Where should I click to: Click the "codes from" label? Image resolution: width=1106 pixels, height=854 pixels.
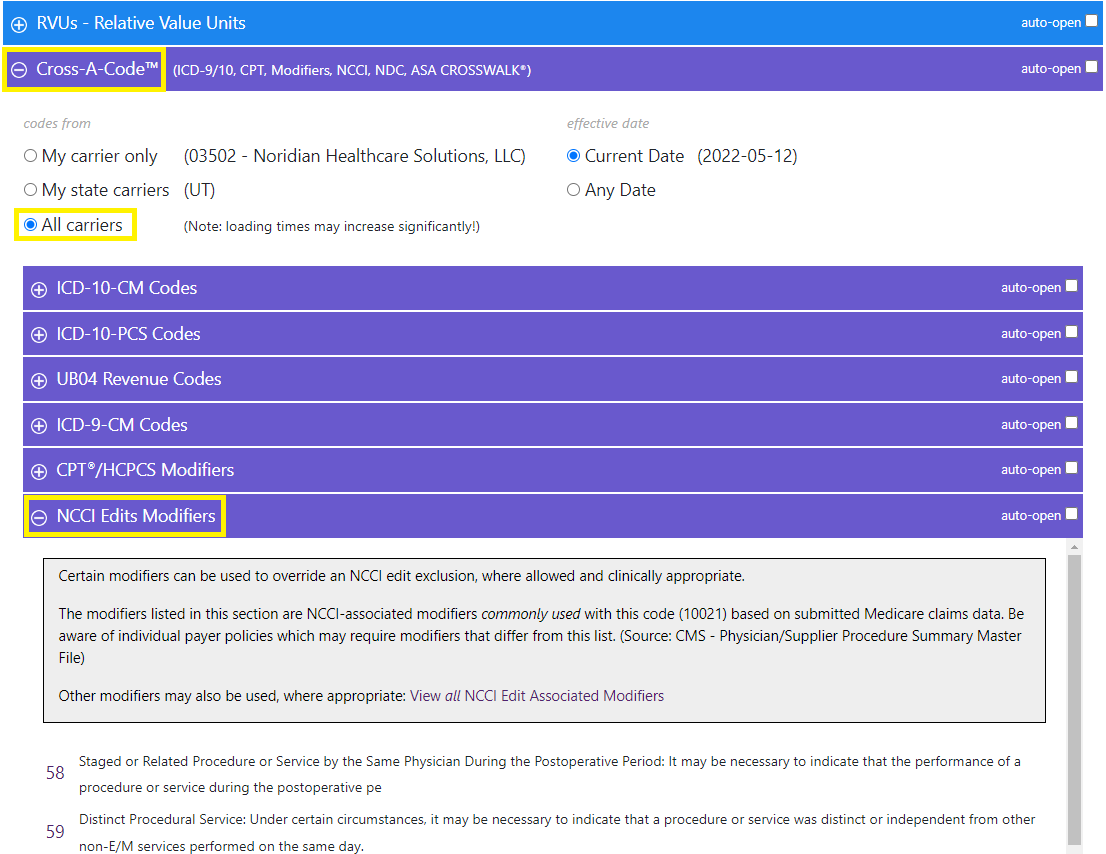pos(57,123)
